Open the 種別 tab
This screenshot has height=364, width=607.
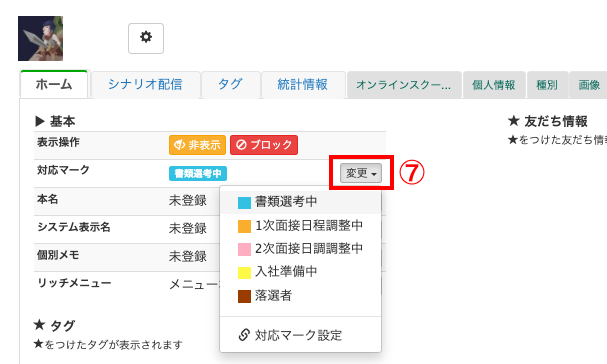tap(547, 85)
